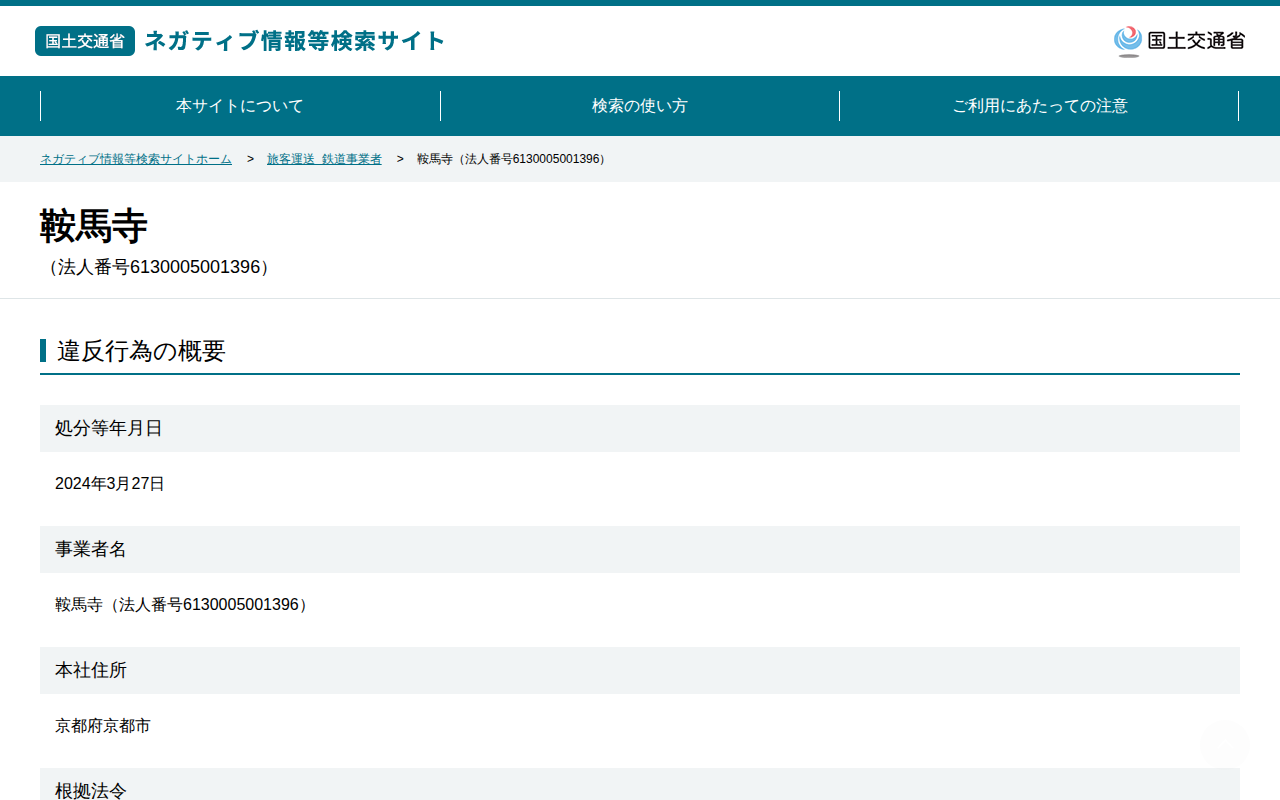
Task: Open the ご利用にあたっての注意 menu item
Action: [1040, 106]
